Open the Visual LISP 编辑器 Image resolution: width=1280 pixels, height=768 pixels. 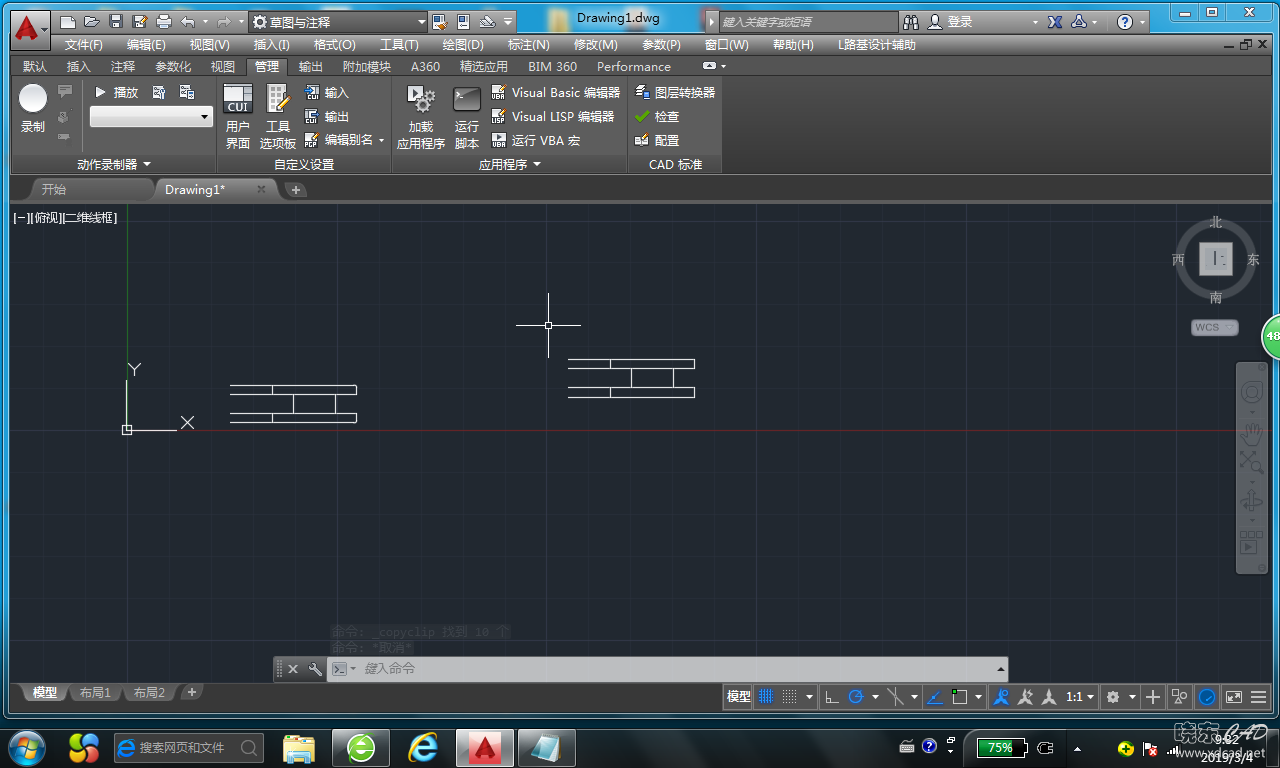pyautogui.click(x=553, y=116)
